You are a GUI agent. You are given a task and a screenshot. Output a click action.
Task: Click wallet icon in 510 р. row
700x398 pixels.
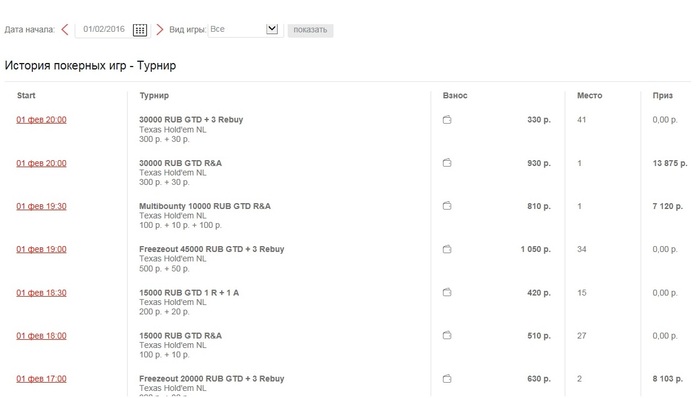pos(447,335)
